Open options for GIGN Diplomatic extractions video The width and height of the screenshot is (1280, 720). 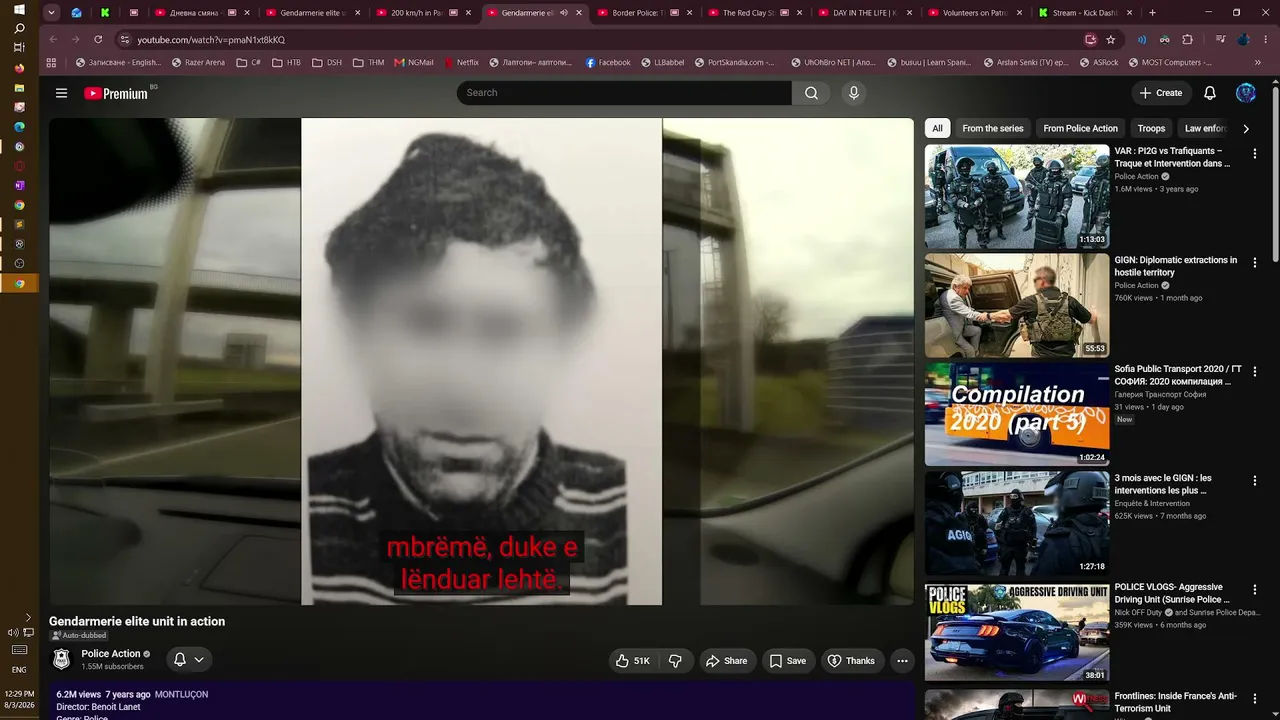[x=1255, y=262]
